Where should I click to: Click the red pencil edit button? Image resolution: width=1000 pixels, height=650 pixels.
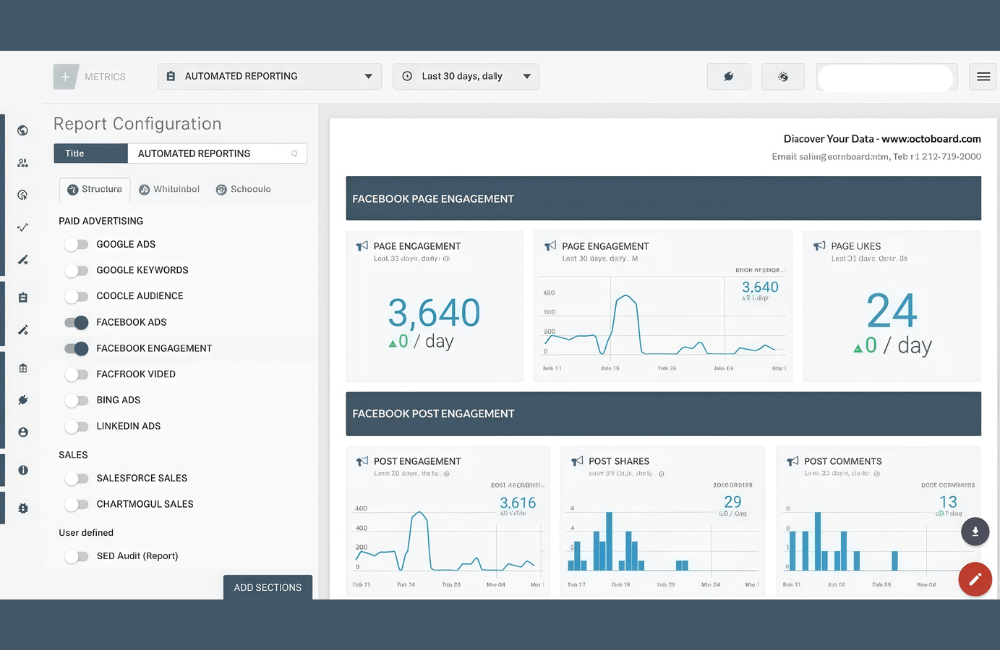pyautogui.click(x=974, y=580)
